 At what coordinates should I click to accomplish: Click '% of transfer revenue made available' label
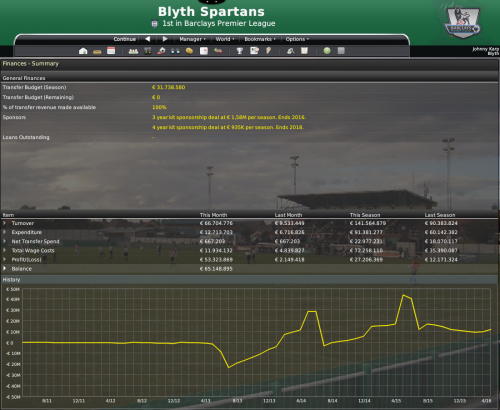click(49, 107)
